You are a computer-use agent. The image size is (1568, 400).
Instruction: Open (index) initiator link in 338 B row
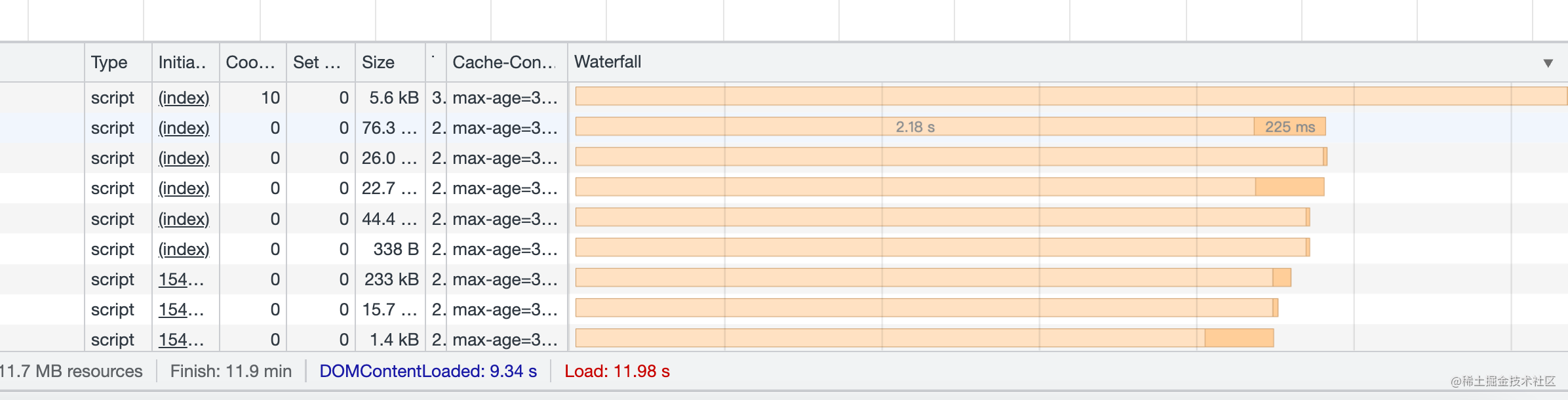tap(184, 249)
